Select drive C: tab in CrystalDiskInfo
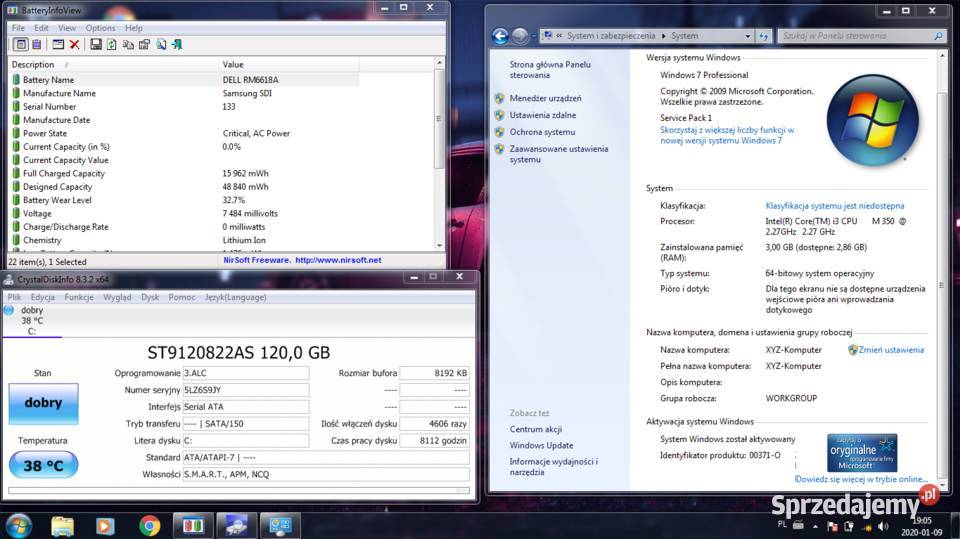Viewport: 960px width, 539px height. pos(31,320)
